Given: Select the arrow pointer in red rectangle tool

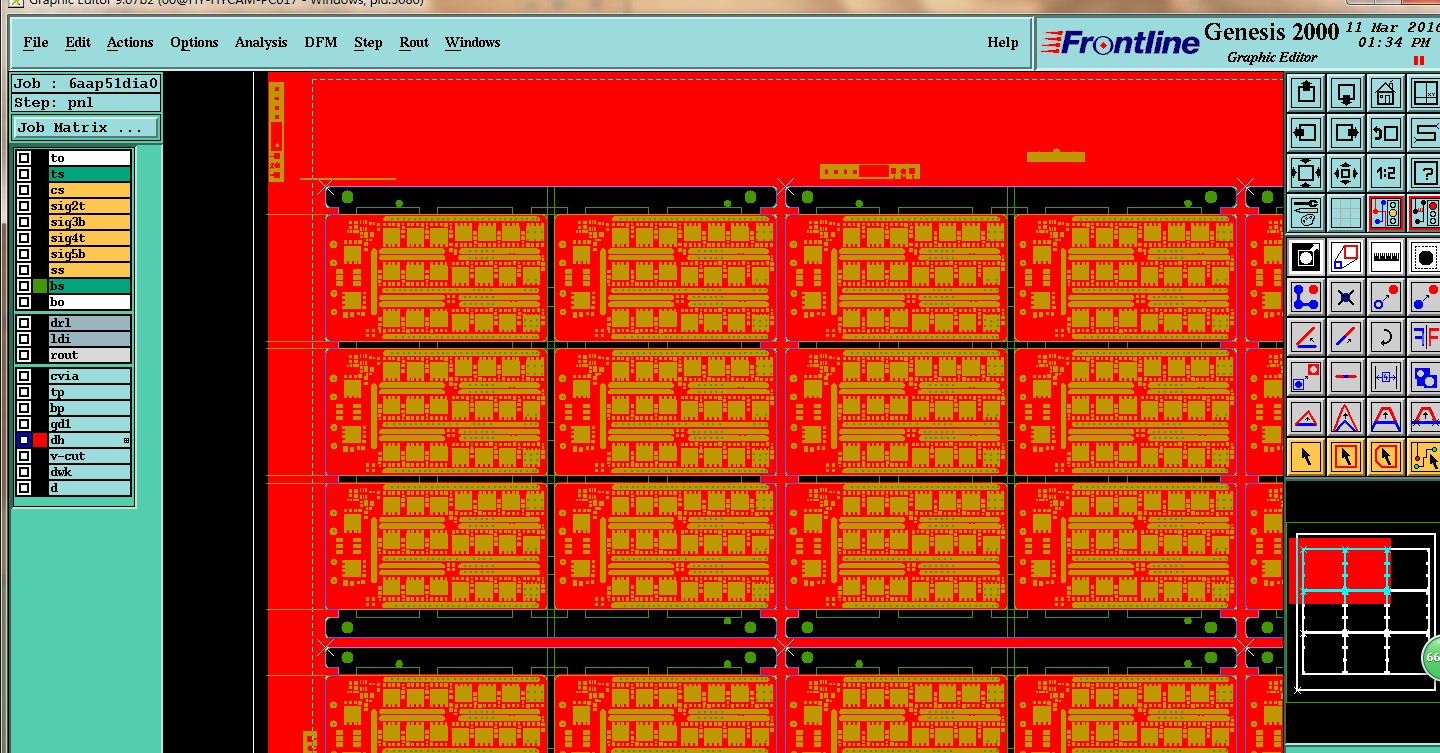Looking at the screenshot, I should [1346, 457].
